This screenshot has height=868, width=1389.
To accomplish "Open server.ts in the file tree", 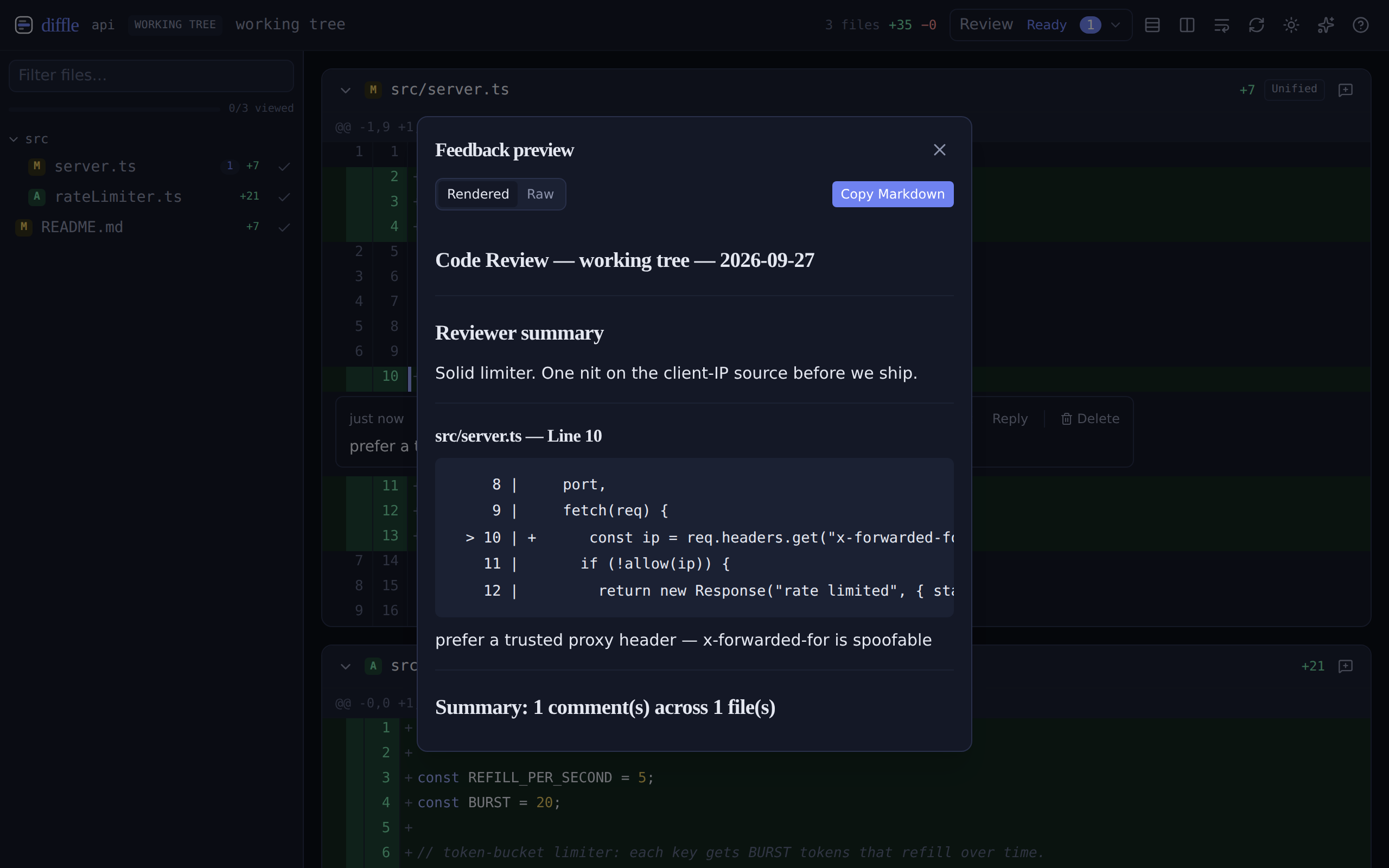I will (95, 166).
